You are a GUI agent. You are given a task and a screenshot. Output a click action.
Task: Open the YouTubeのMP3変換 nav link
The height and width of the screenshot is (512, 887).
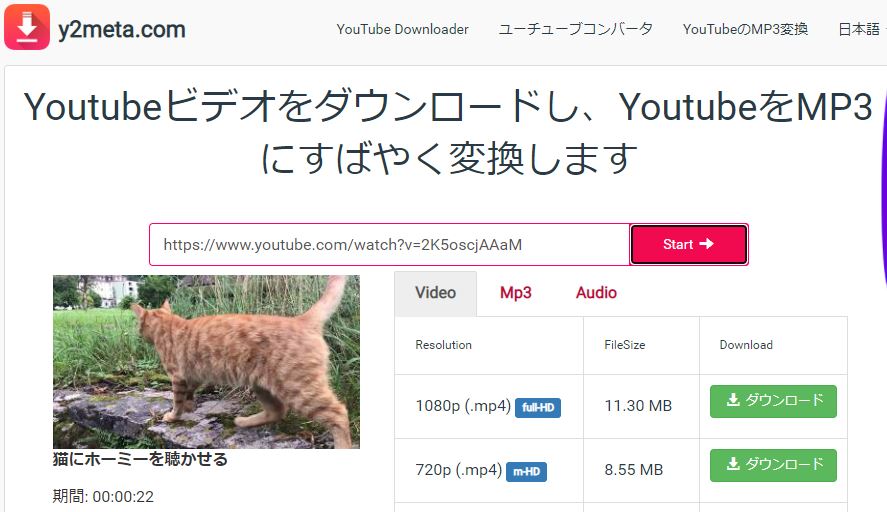point(745,29)
